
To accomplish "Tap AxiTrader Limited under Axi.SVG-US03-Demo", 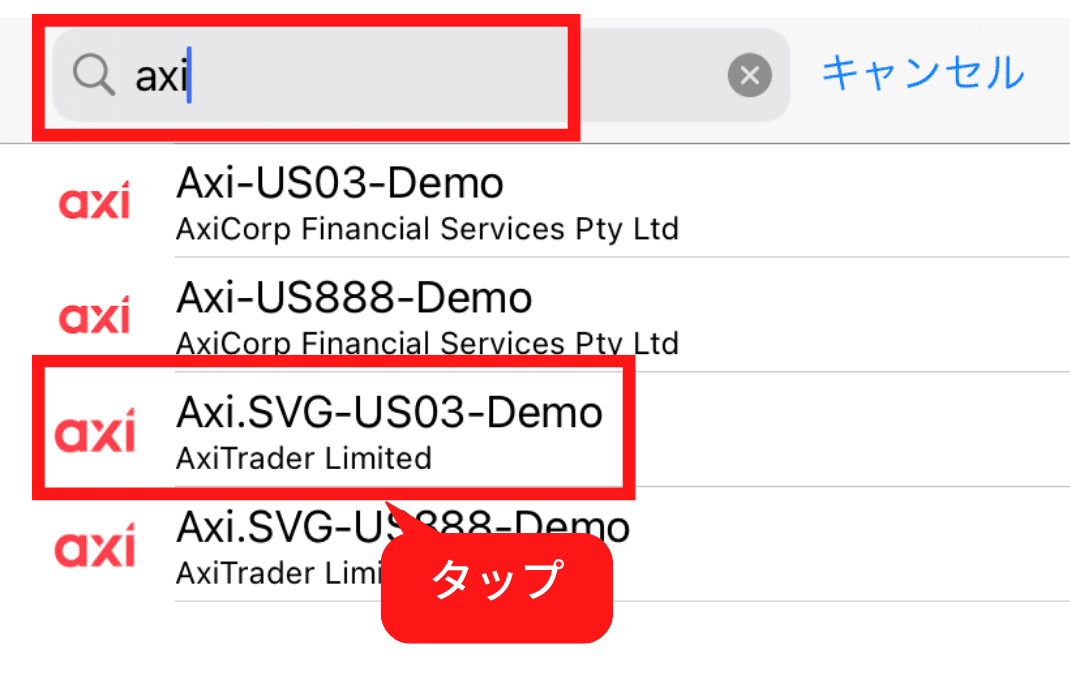I will coord(304,458).
